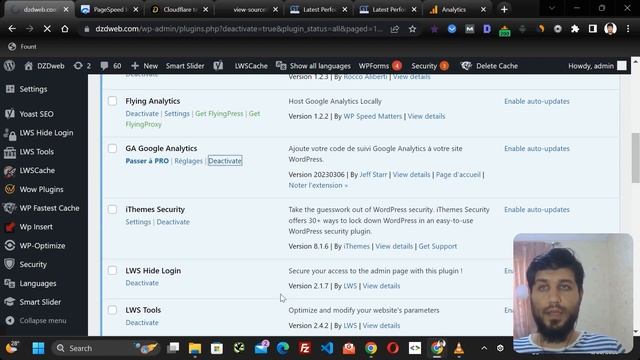The image size is (640, 360).
Task: Open New content menu in admin bar
Action: tap(144, 66)
